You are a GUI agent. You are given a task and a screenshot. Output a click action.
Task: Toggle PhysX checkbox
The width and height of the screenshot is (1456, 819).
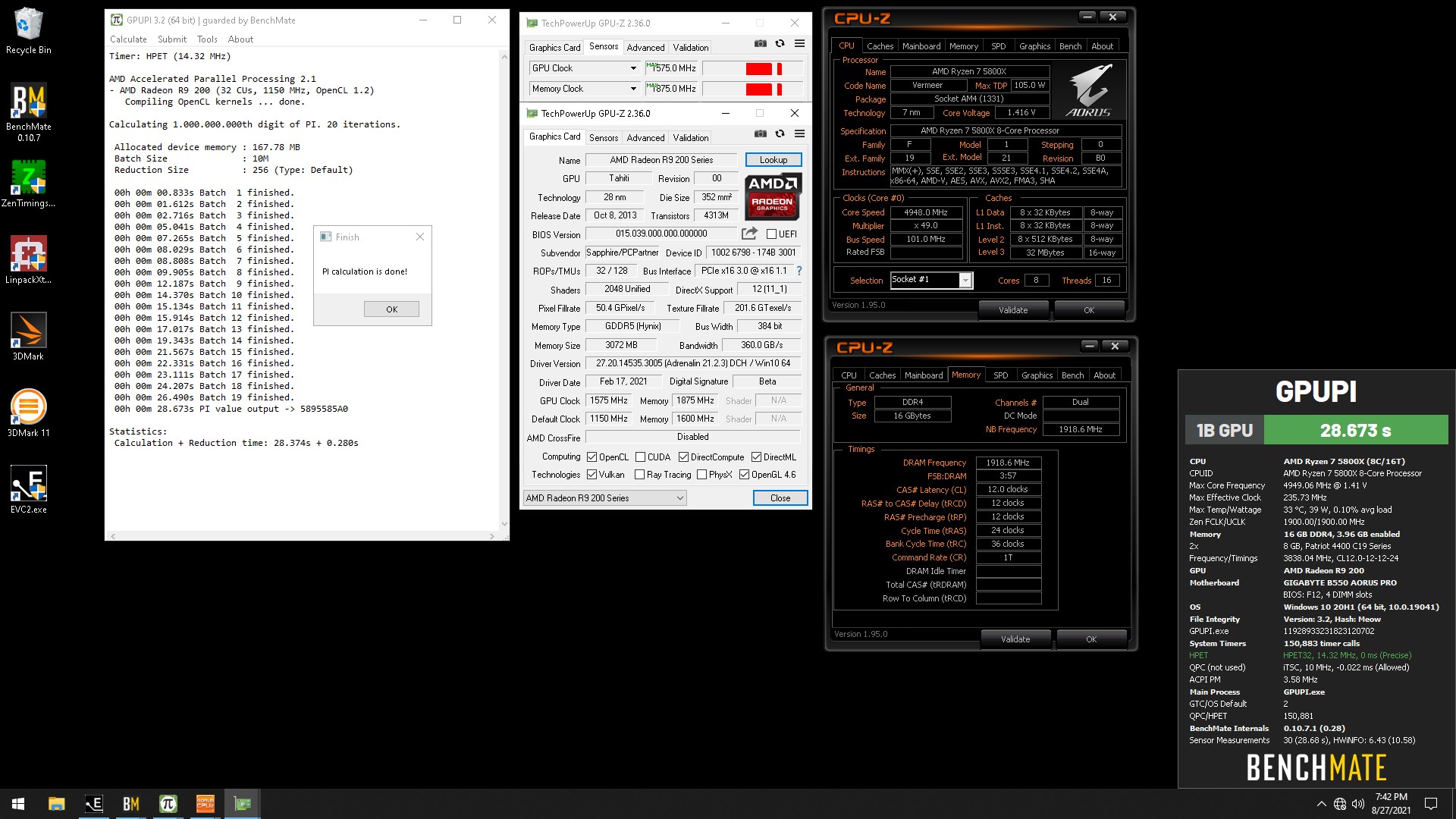click(x=701, y=475)
